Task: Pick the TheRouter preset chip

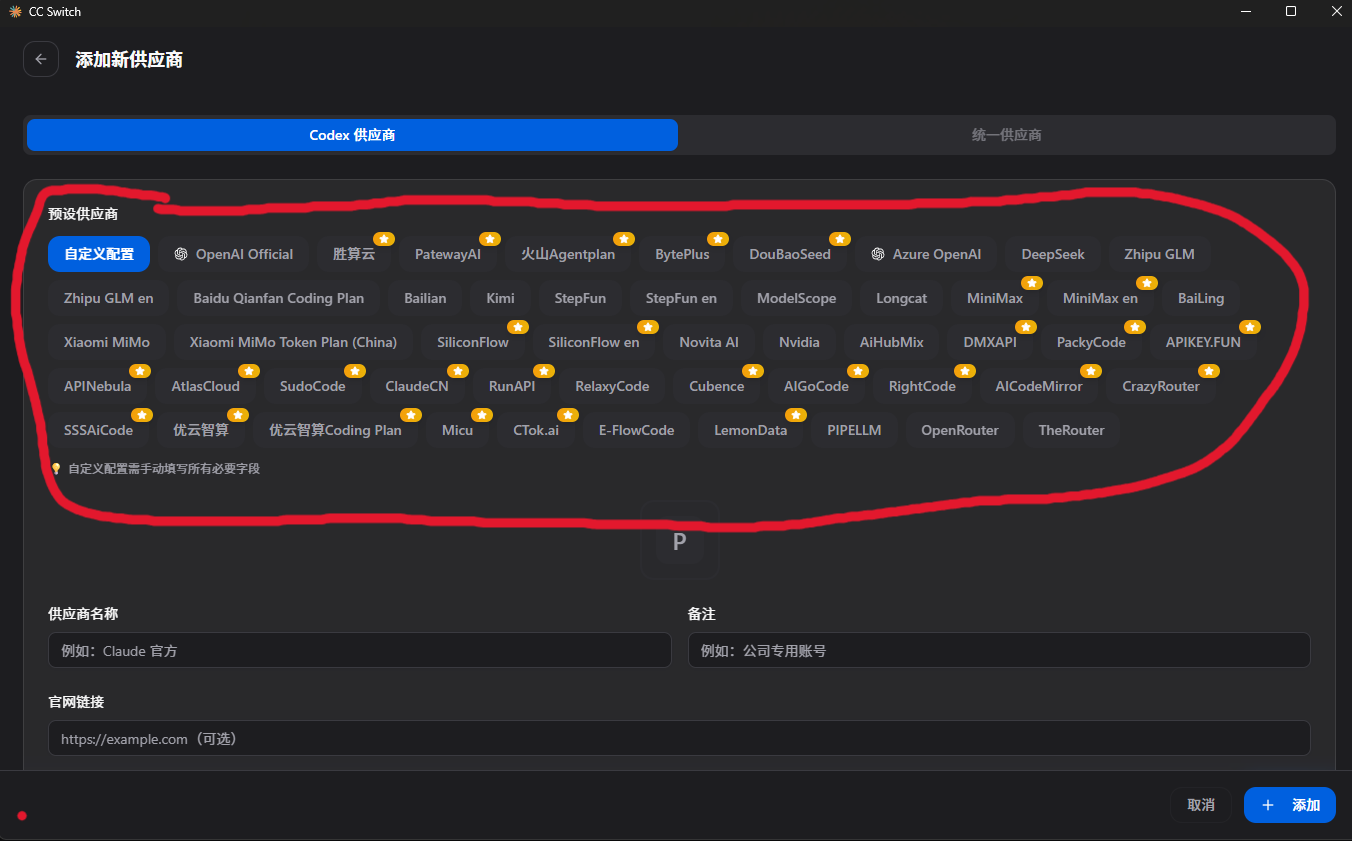Action: point(1071,430)
